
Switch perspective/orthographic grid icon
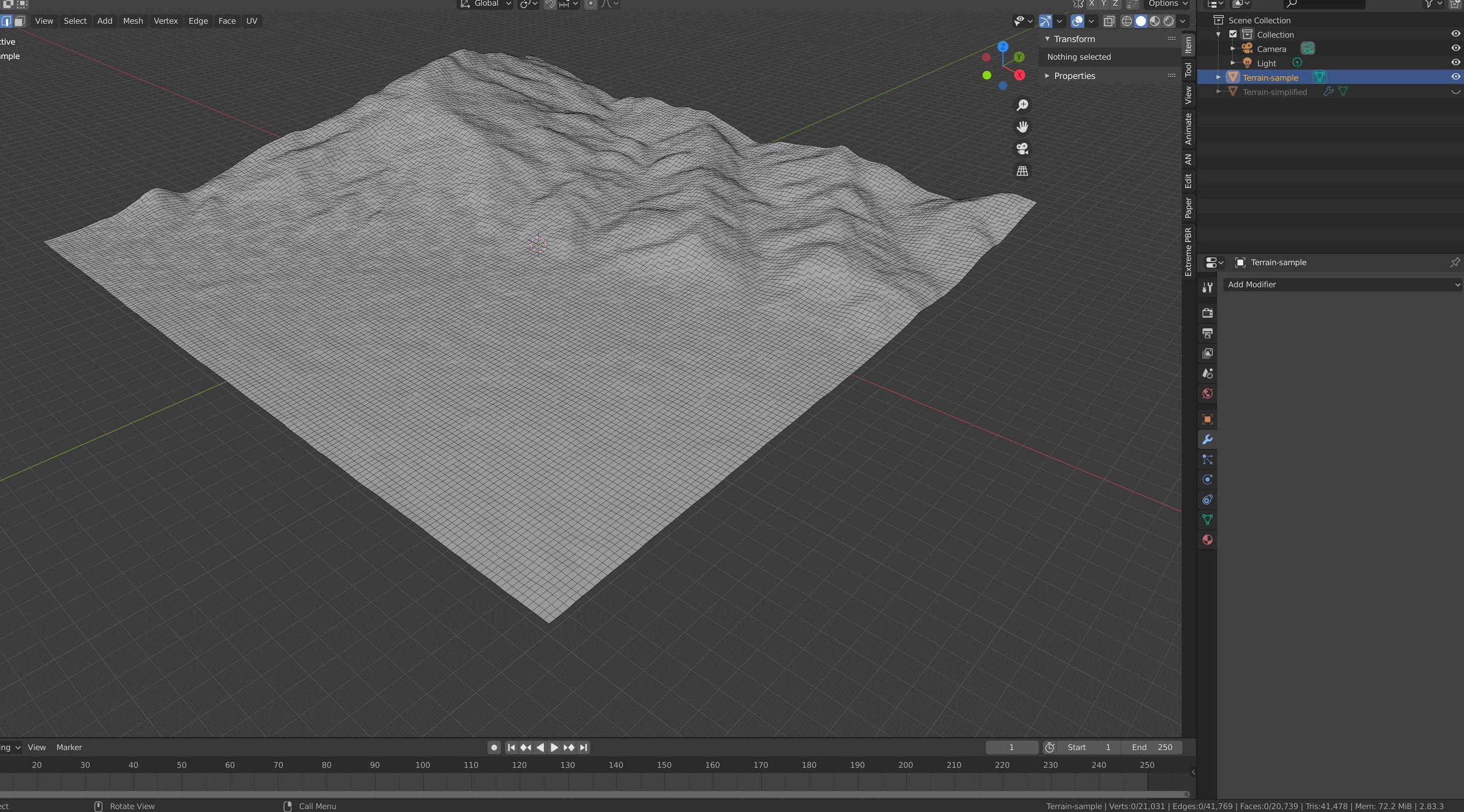click(1022, 171)
